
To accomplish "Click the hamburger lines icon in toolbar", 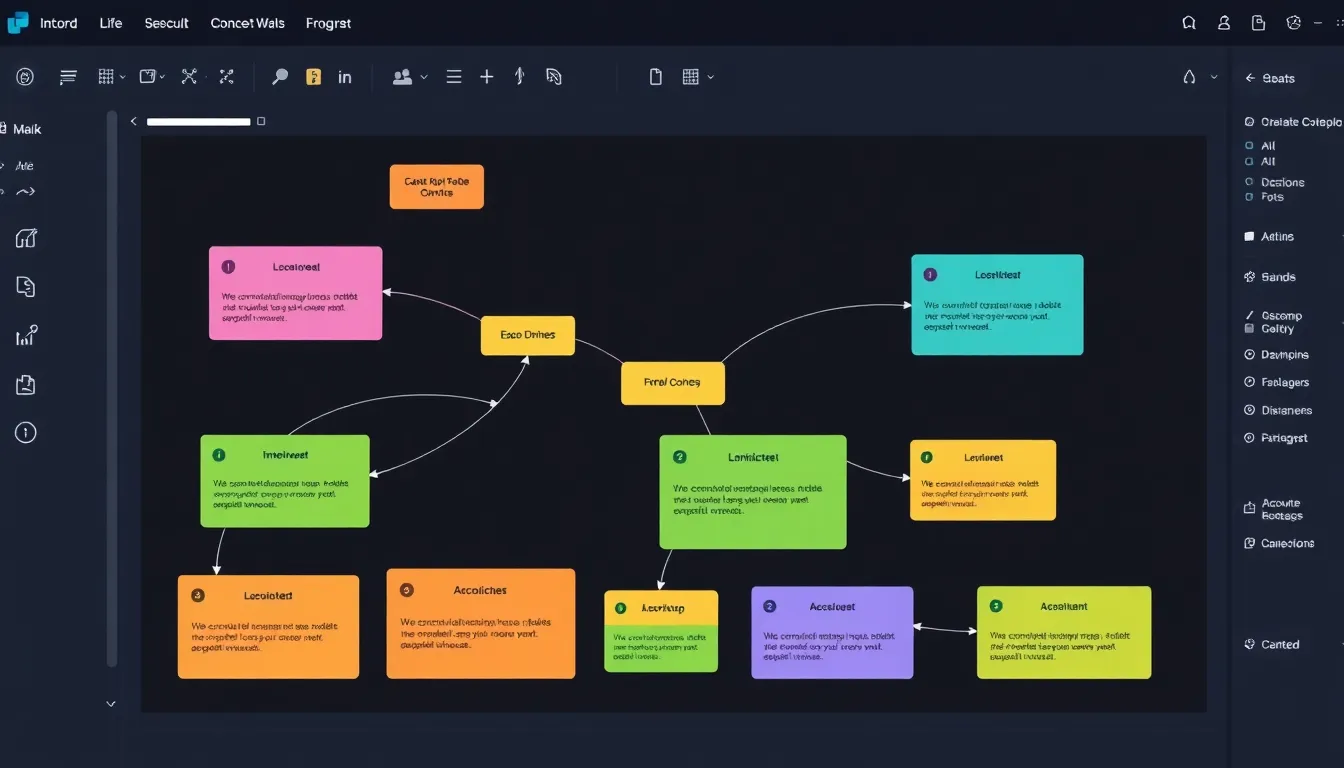I will [x=454, y=77].
